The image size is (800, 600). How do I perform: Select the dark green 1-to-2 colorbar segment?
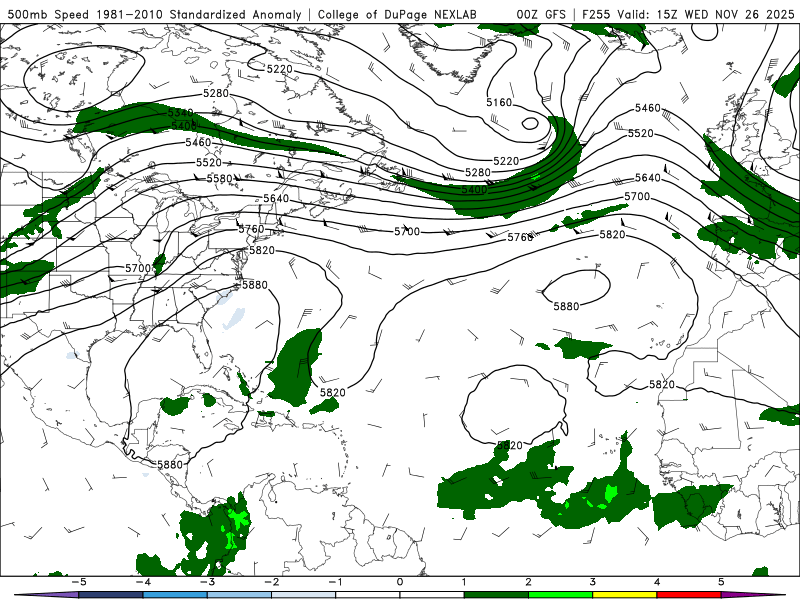(x=496, y=595)
